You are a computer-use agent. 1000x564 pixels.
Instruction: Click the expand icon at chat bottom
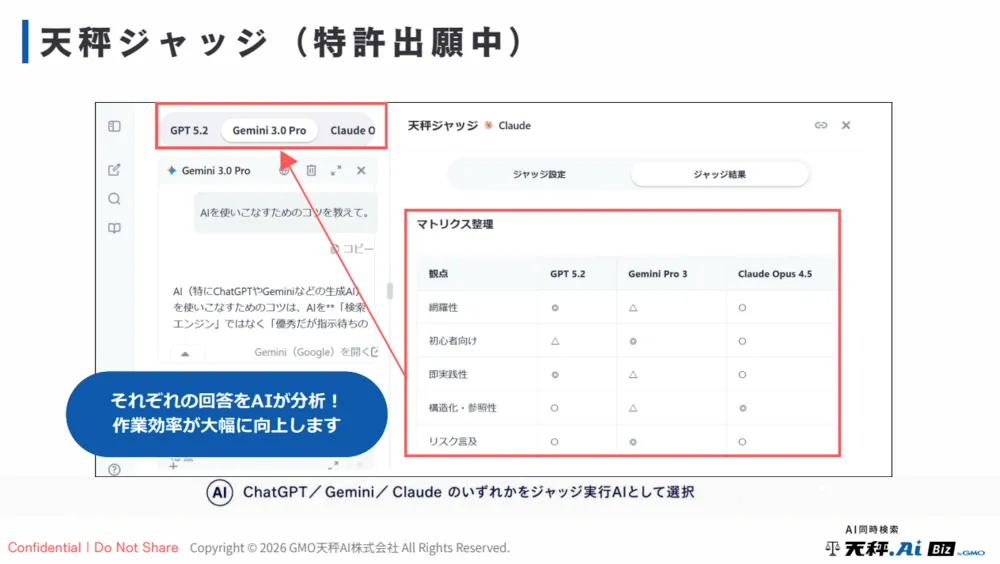point(333,466)
